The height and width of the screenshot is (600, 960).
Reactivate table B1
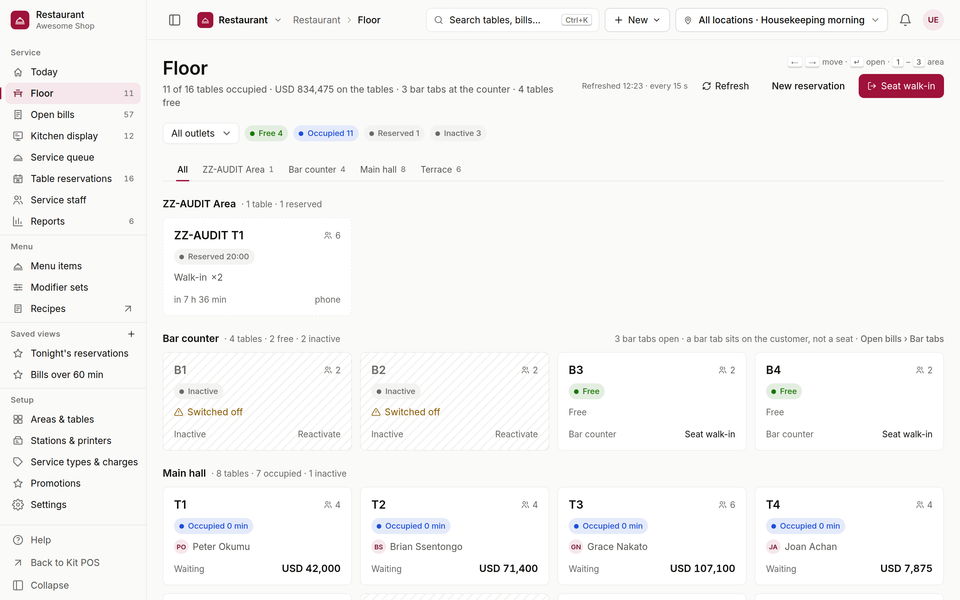point(319,435)
